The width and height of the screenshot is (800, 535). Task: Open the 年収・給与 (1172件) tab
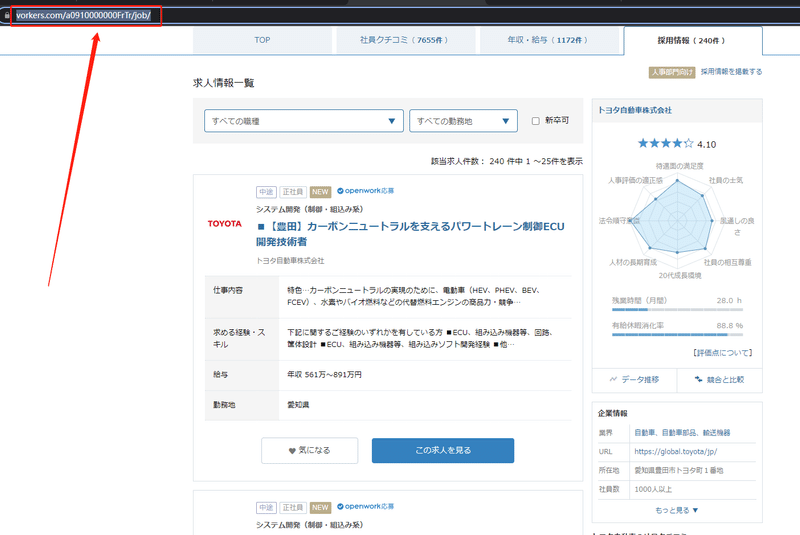click(x=548, y=40)
